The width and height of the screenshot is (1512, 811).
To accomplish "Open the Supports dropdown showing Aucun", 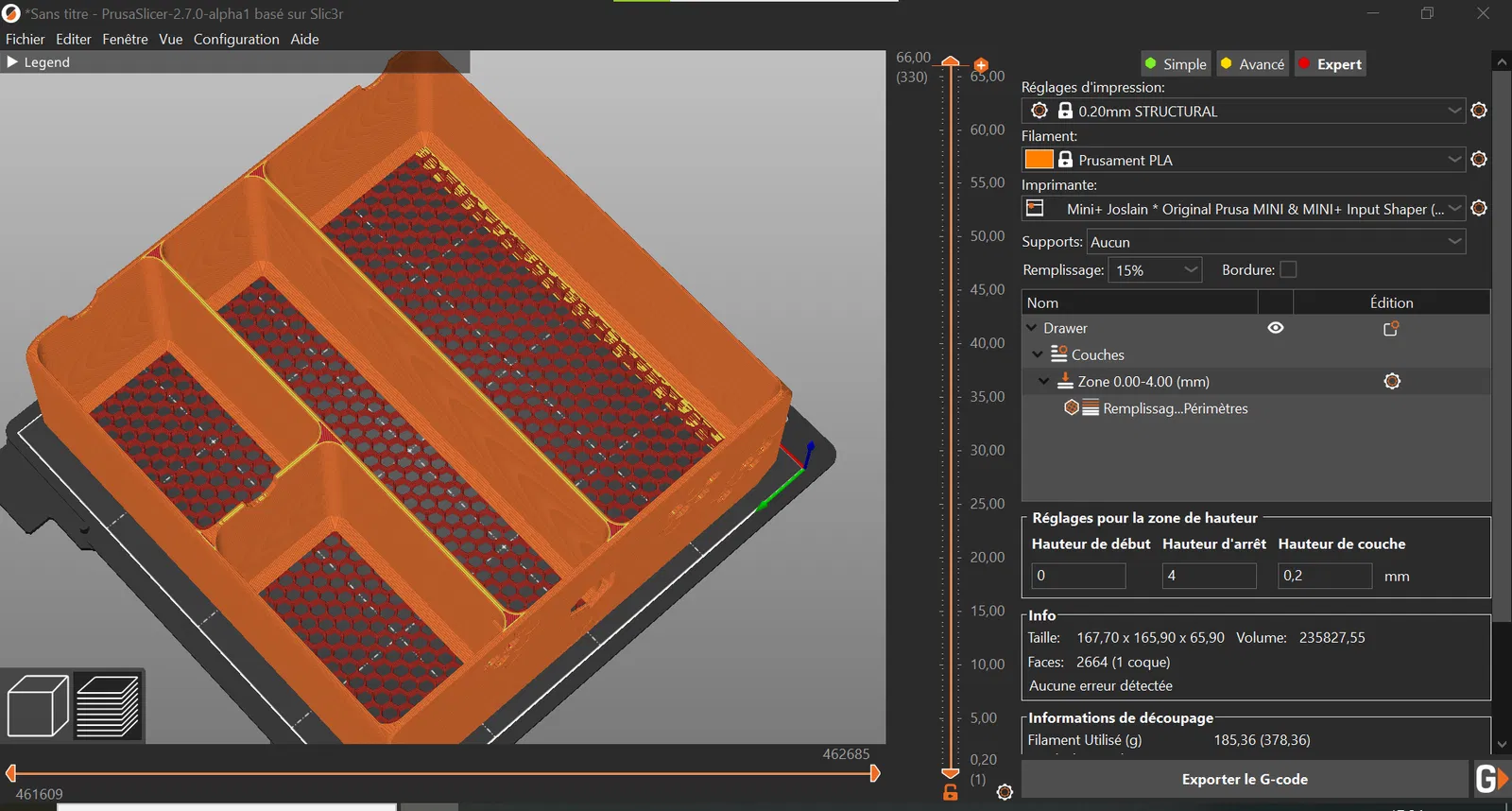I will pos(1276,242).
